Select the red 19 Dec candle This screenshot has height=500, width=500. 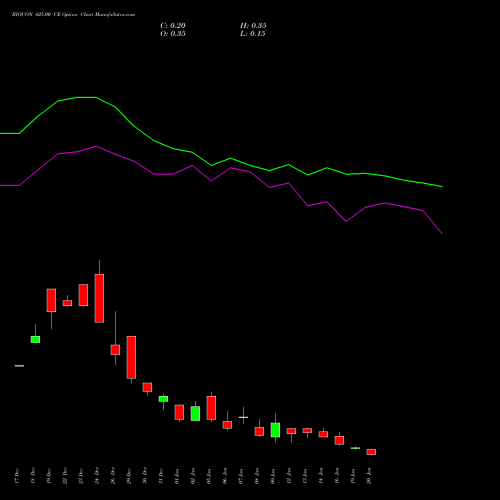(x=51, y=300)
